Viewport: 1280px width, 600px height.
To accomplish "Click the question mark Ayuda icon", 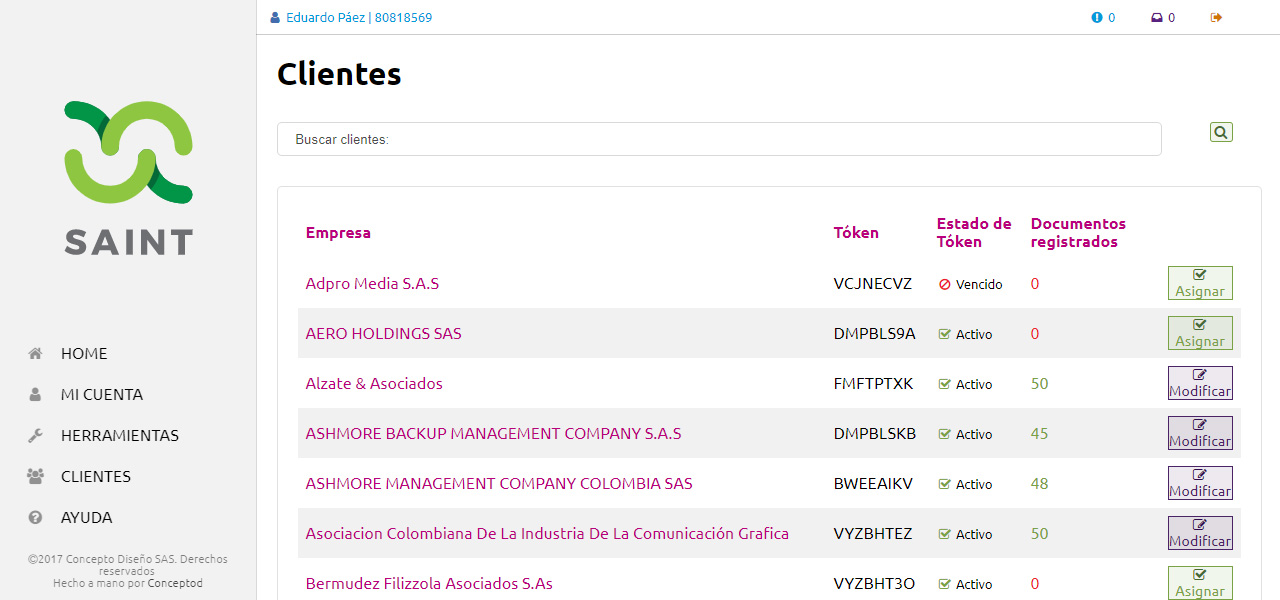I will (x=35, y=517).
